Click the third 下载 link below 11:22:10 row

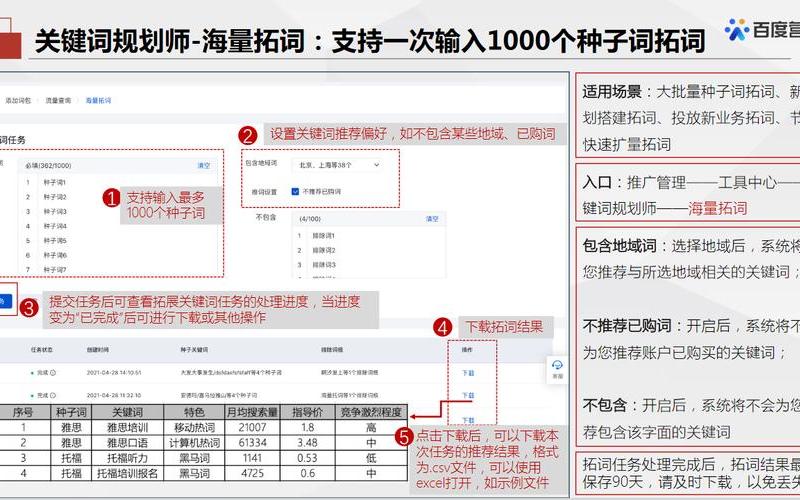[x=468, y=420]
